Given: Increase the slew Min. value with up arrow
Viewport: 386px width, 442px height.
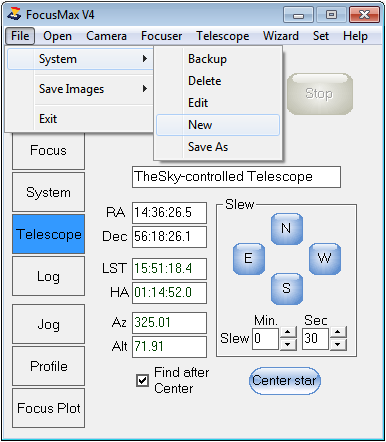Looking at the screenshot, I should pos(288,332).
